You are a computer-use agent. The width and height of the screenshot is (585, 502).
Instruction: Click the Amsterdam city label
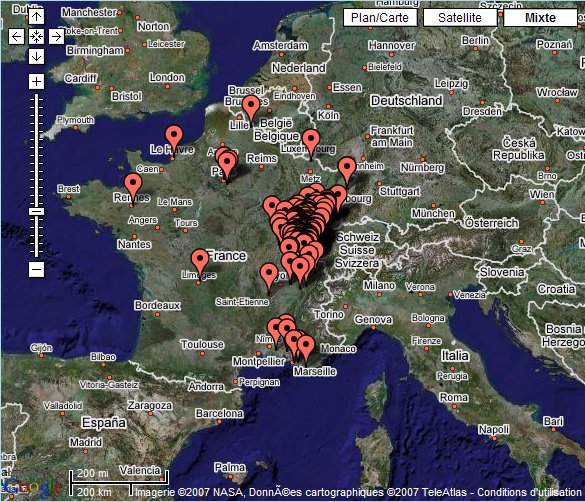281,46
